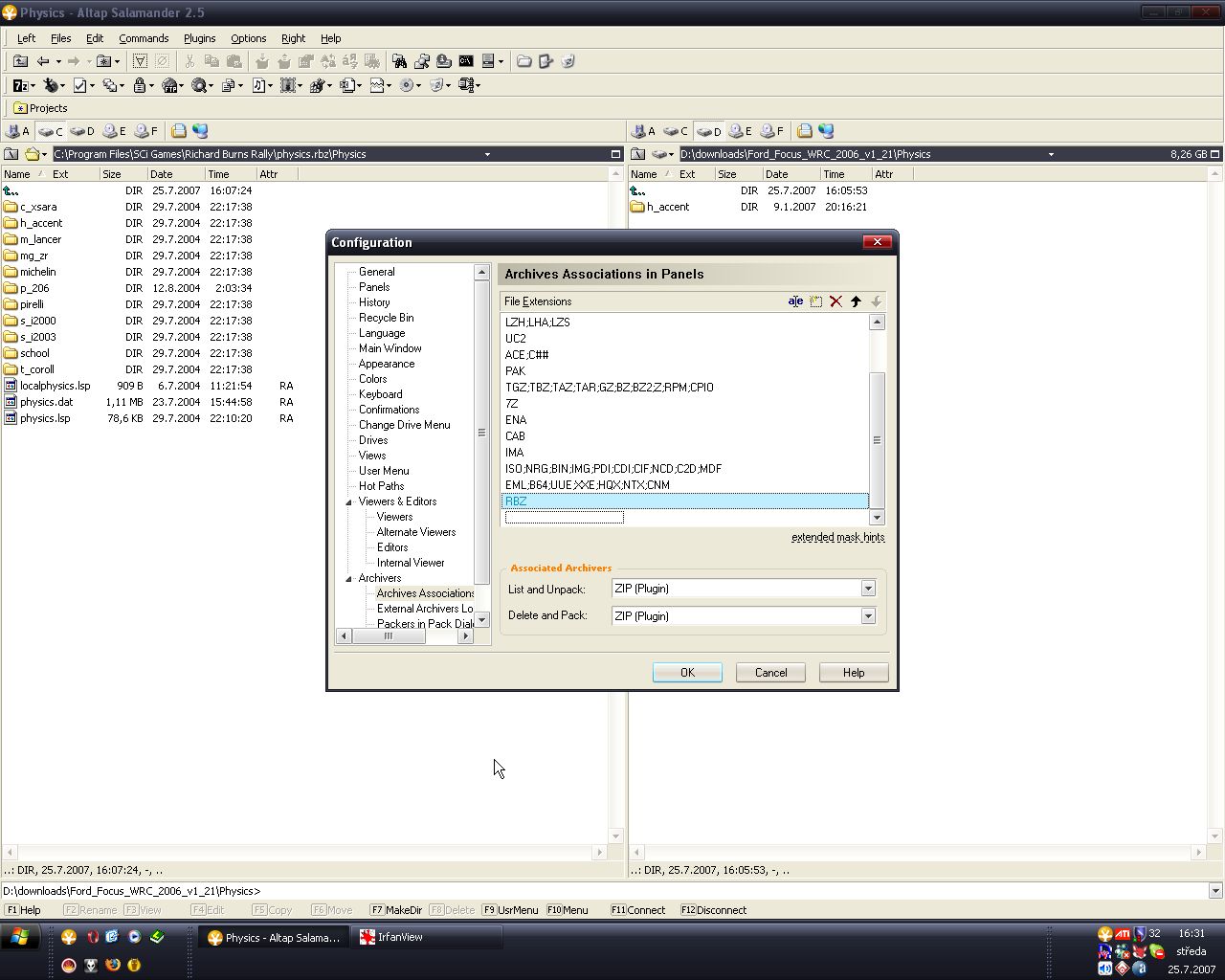Collapse the Viewers & Editors tree node
Image resolution: width=1225 pixels, height=980 pixels.
tap(348, 501)
